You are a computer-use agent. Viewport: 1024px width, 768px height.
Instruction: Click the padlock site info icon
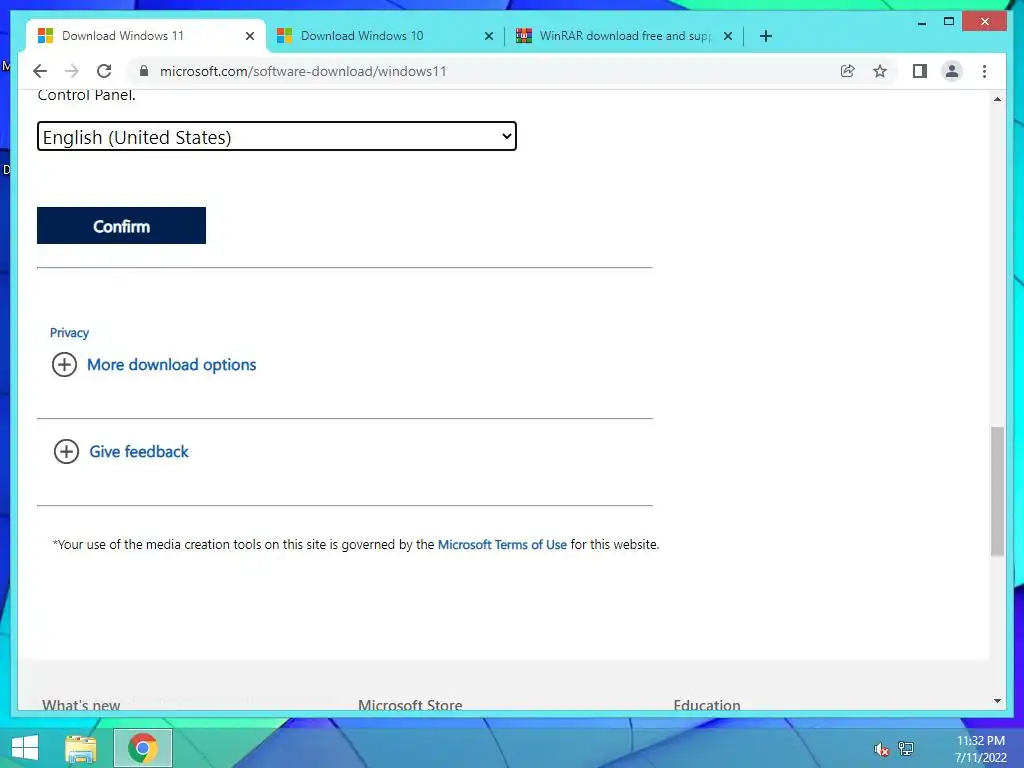click(x=144, y=71)
